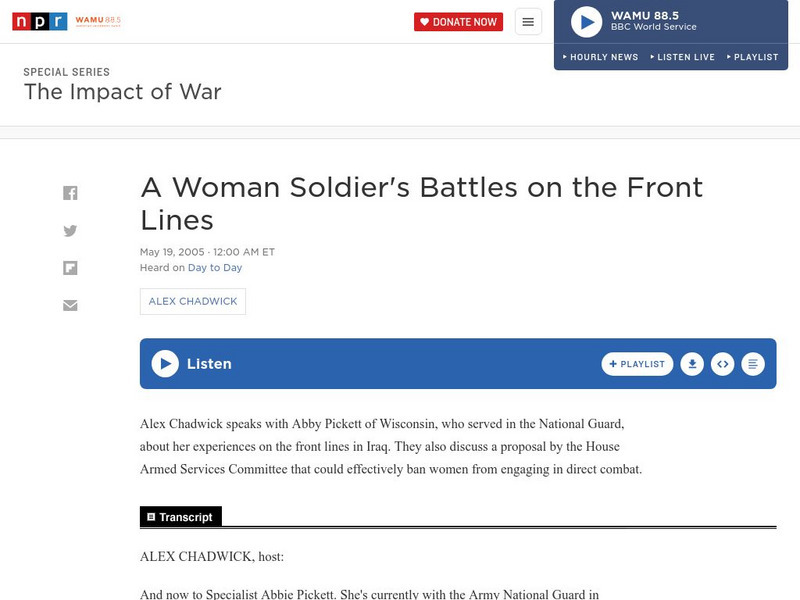Open the site navigation hamburger menu

tap(527, 21)
